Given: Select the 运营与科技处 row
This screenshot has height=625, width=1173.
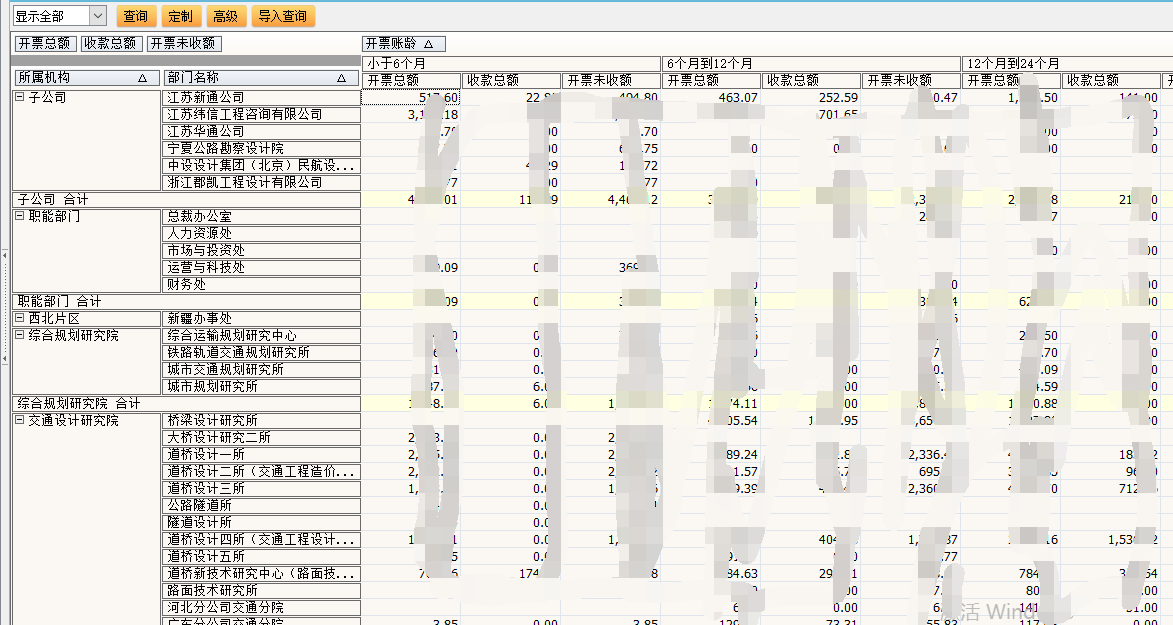Looking at the screenshot, I should pyautogui.click(x=261, y=267).
